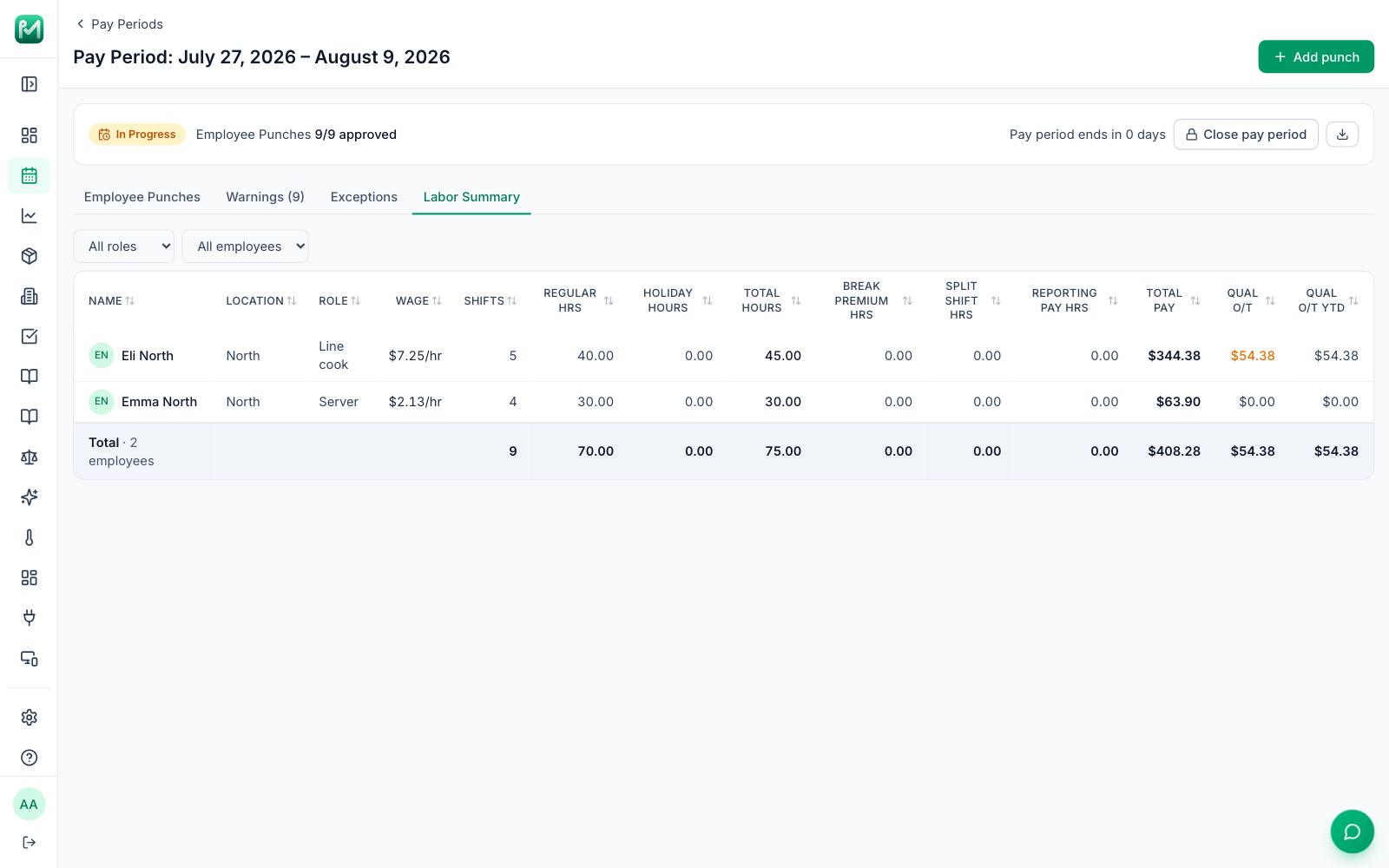
Task: Open the All employees dropdown
Action: (245, 247)
